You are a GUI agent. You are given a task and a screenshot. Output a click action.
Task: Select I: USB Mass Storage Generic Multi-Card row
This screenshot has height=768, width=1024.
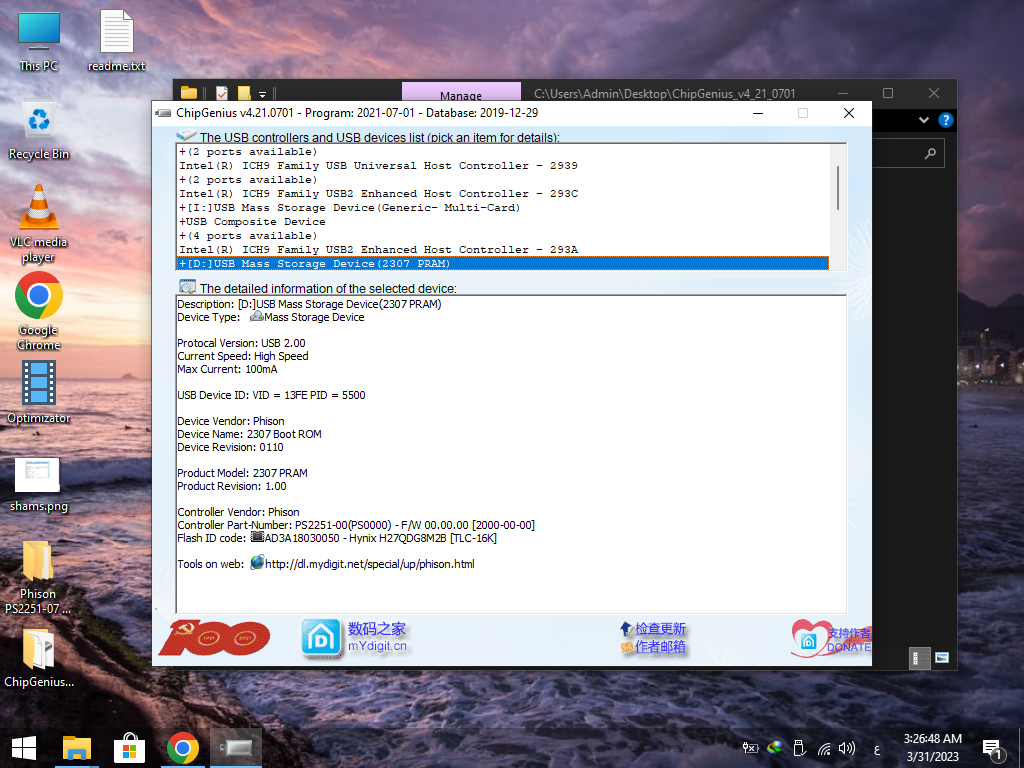pos(503,208)
